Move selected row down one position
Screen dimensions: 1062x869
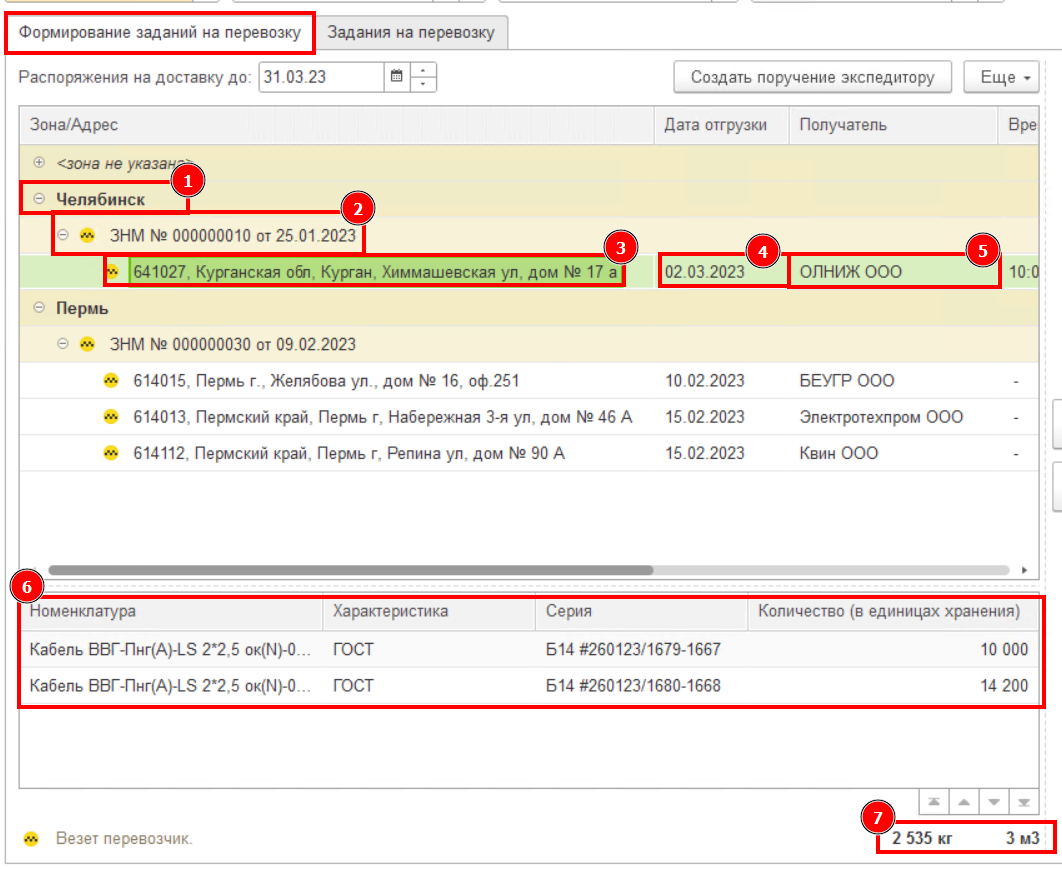point(994,802)
